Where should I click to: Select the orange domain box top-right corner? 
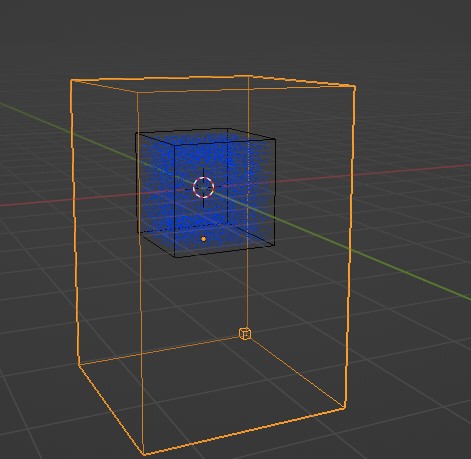point(355,87)
